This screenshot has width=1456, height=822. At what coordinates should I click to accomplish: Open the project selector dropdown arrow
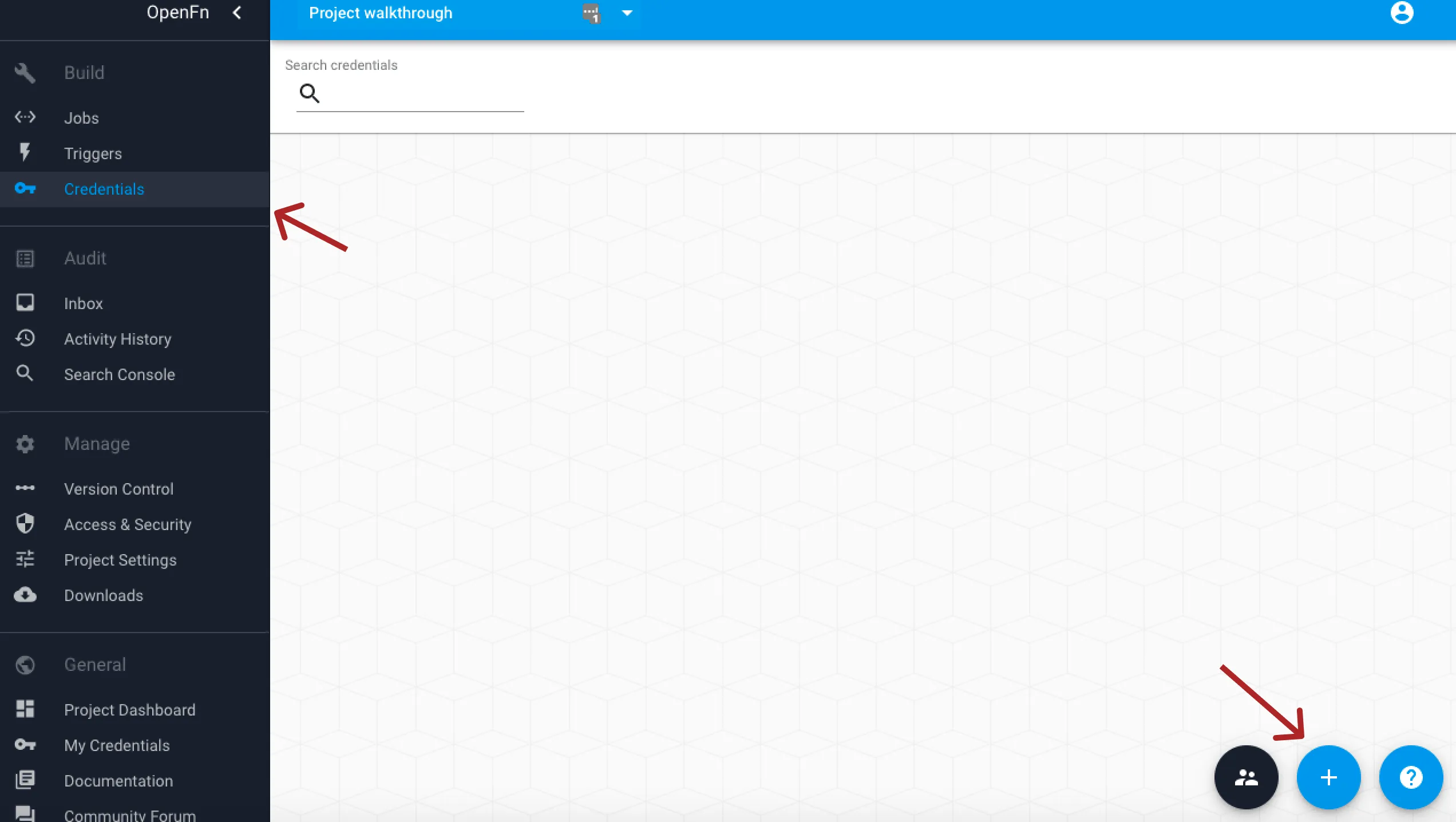click(627, 13)
